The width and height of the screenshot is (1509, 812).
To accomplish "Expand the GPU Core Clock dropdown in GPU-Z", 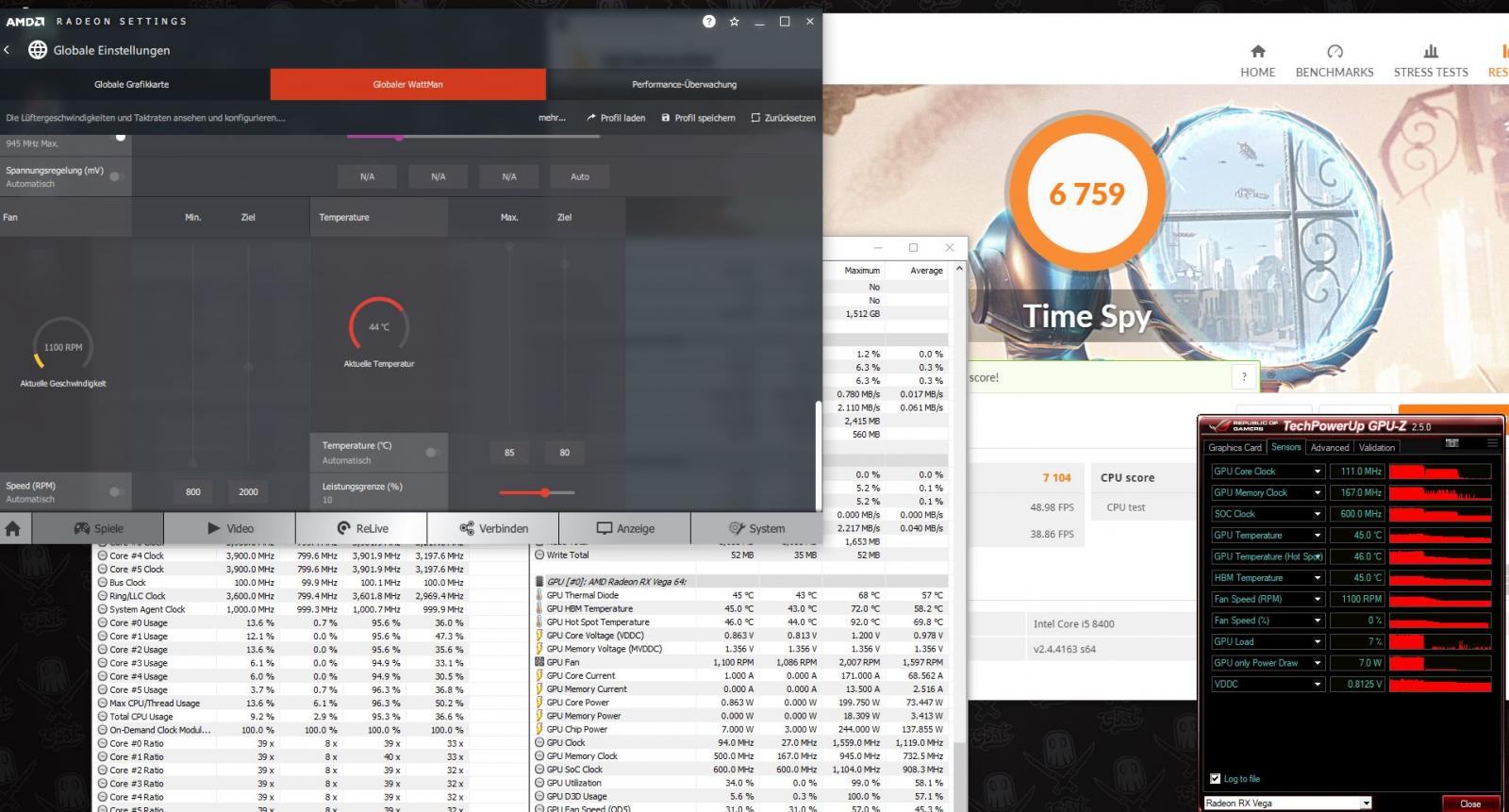I will (x=1318, y=471).
